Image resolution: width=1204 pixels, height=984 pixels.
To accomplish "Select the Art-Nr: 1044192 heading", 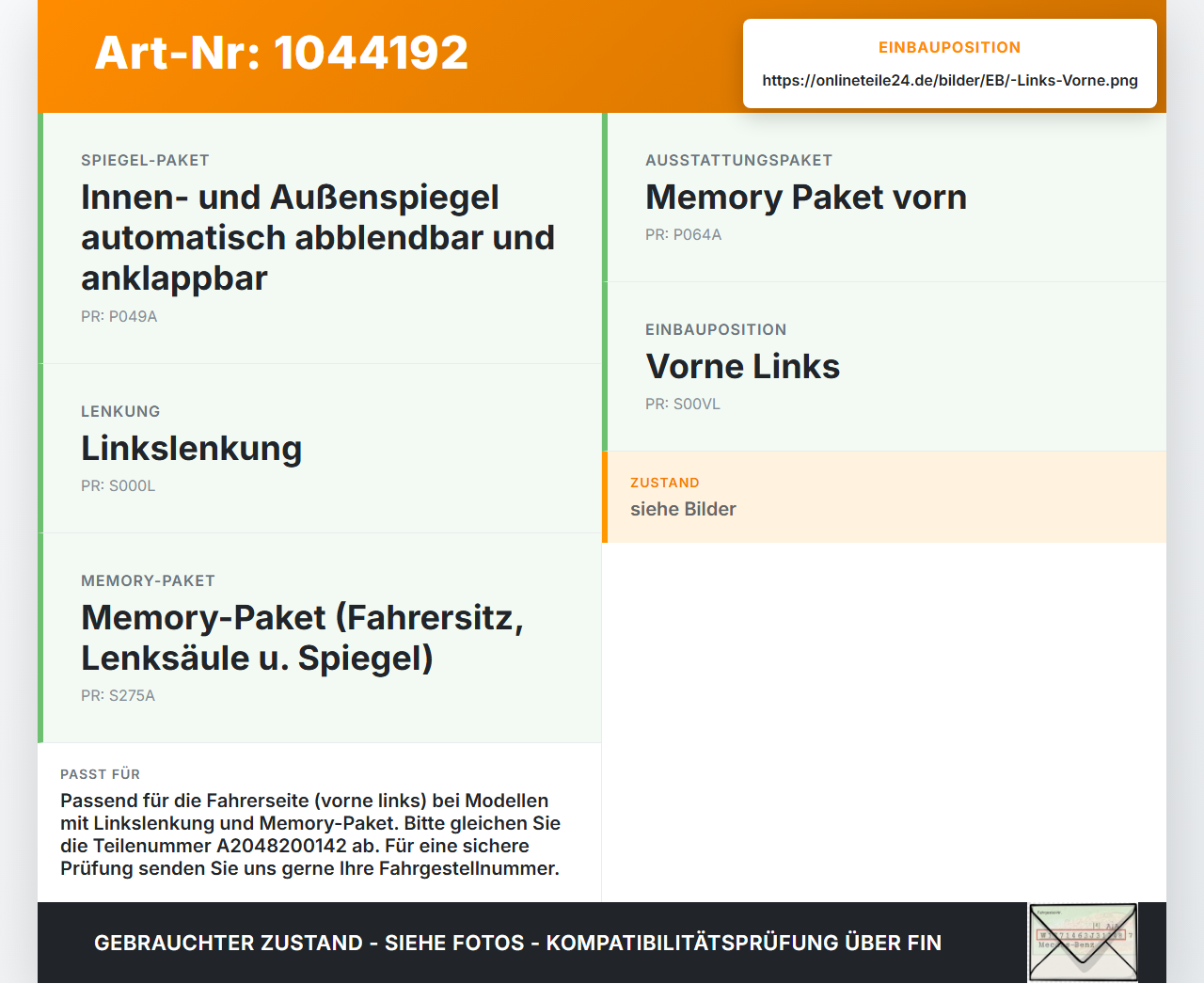I will tap(281, 53).
